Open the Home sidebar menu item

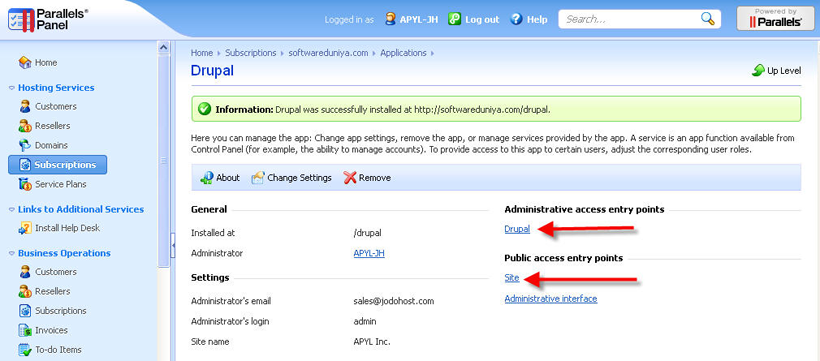coord(46,63)
